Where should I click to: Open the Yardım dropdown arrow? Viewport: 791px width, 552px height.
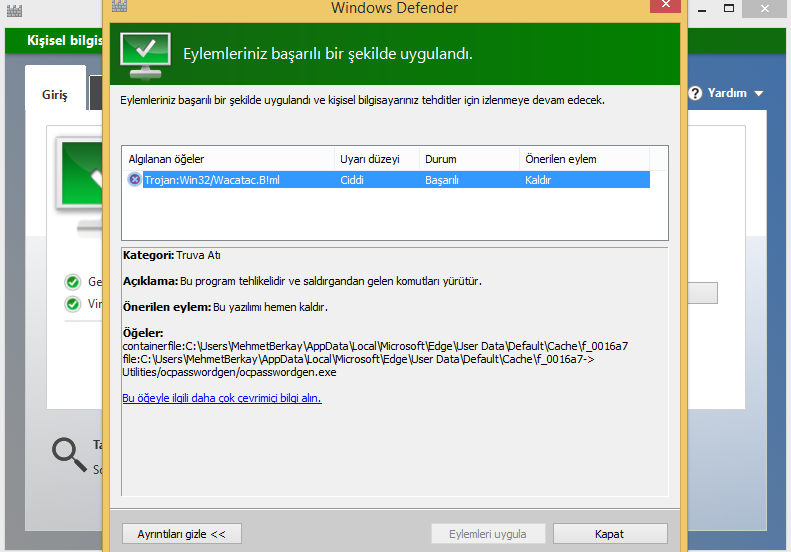point(759,93)
